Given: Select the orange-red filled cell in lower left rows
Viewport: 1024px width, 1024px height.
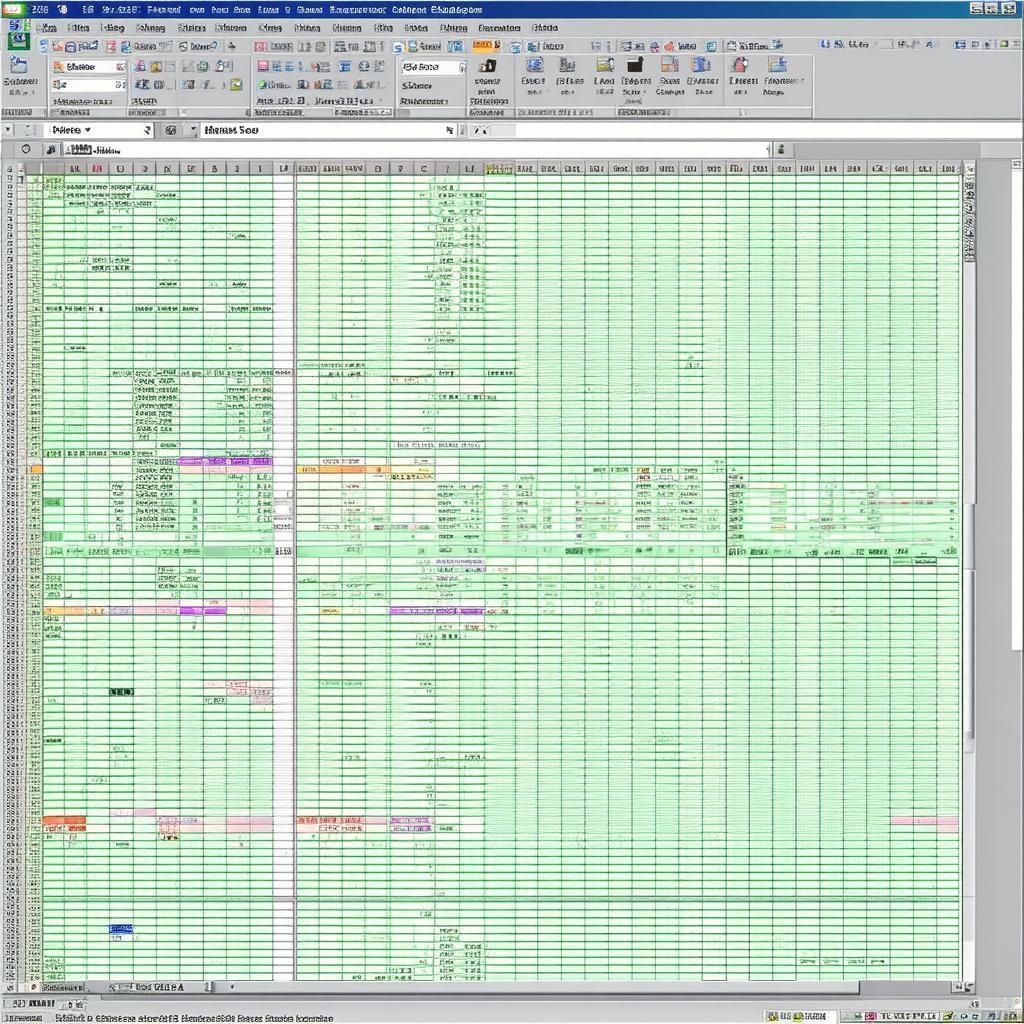Looking at the screenshot, I should pyautogui.click(x=64, y=820).
